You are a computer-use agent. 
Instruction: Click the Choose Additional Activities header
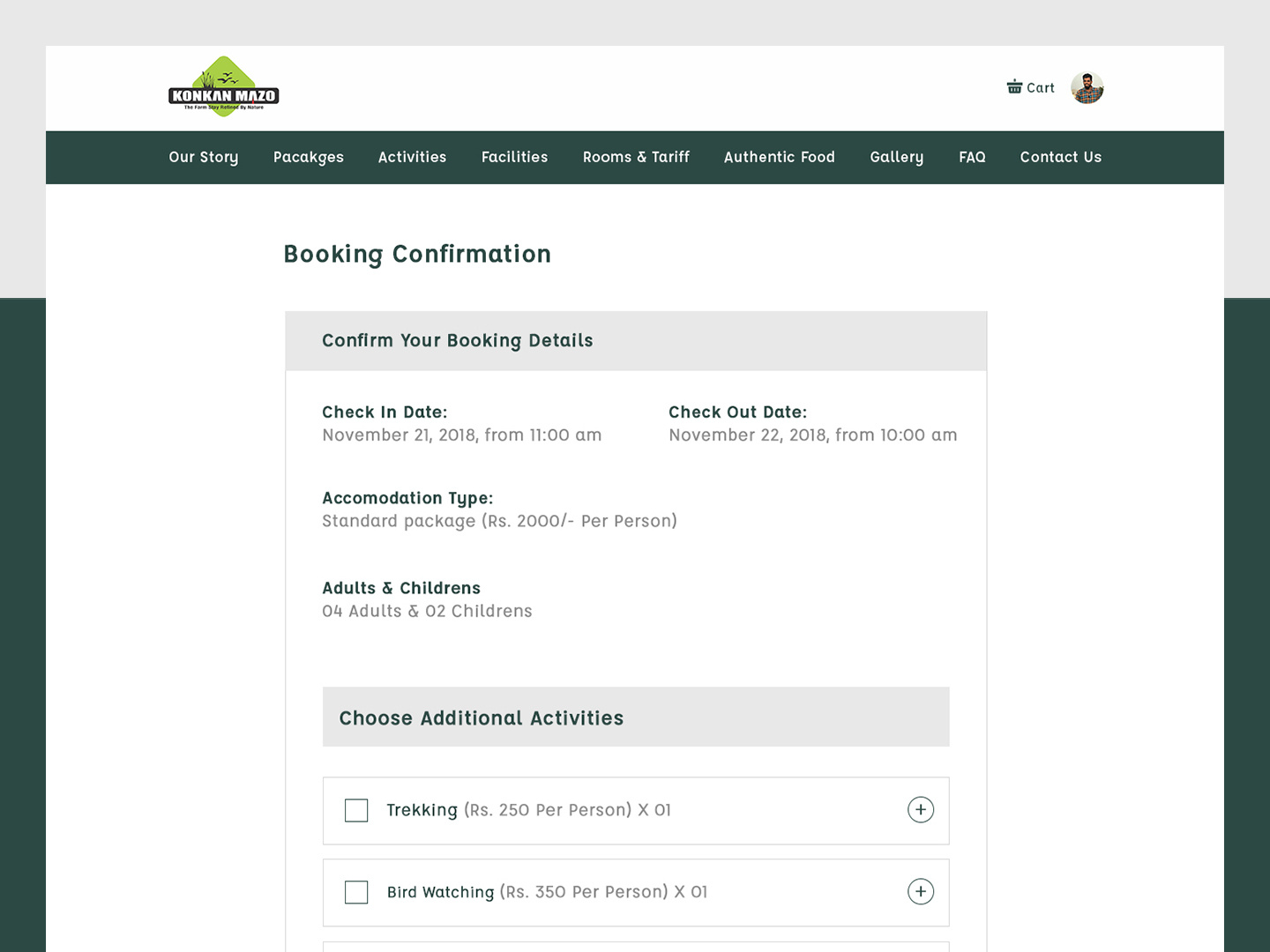(x=481, y=718)
